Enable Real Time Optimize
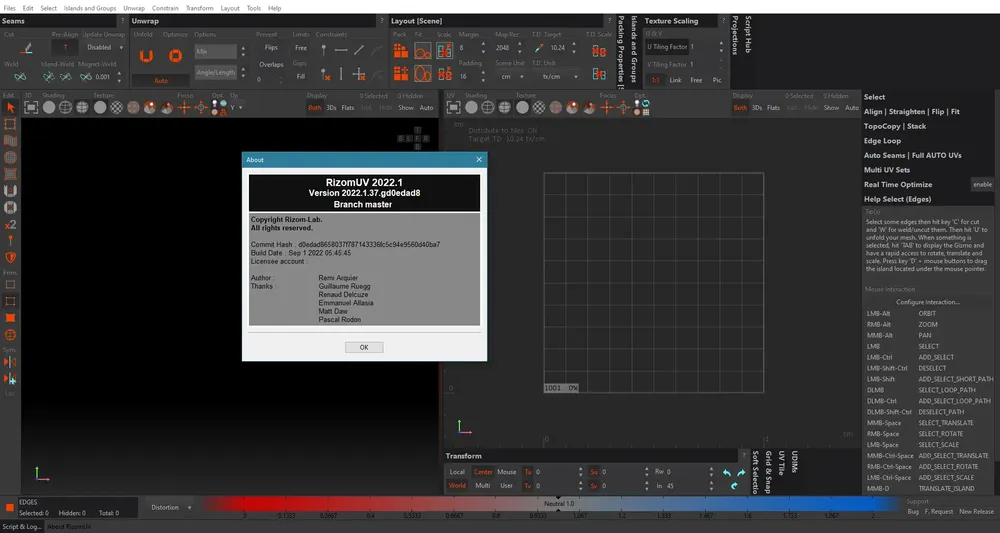 point(982,184)
